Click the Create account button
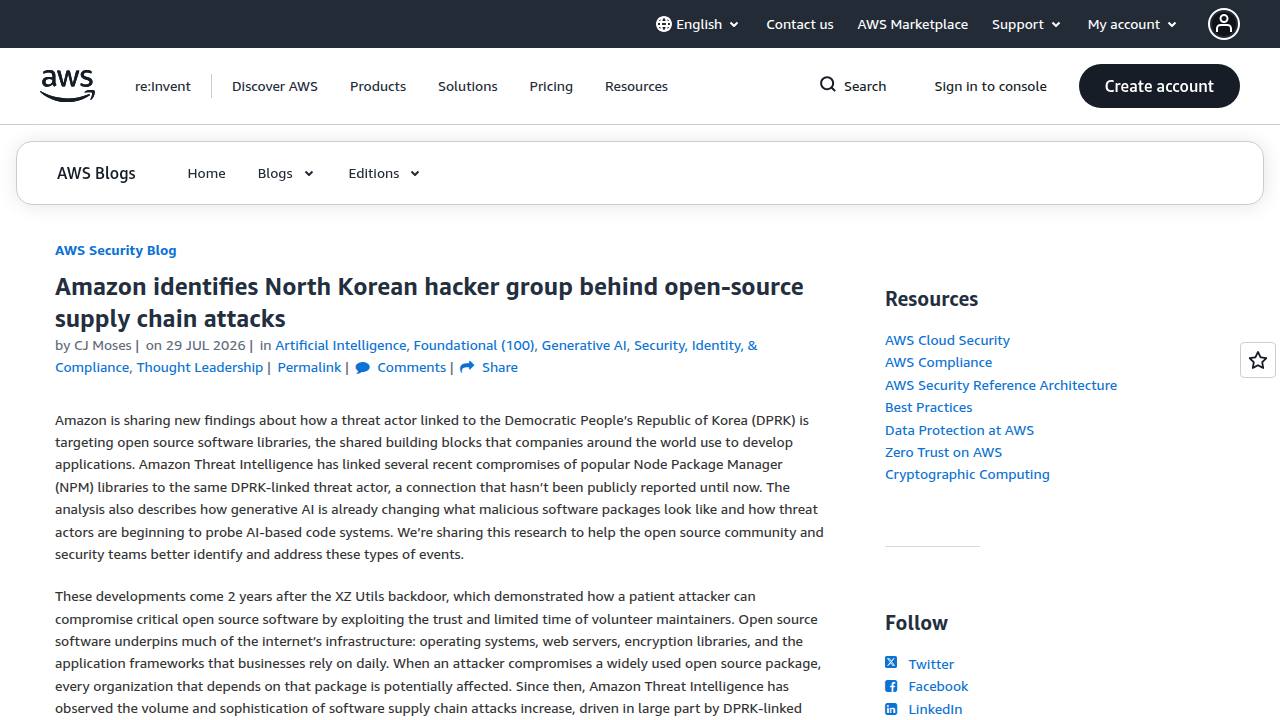The height and width of the screenshot is (720, 1280). pos(1159,86)
